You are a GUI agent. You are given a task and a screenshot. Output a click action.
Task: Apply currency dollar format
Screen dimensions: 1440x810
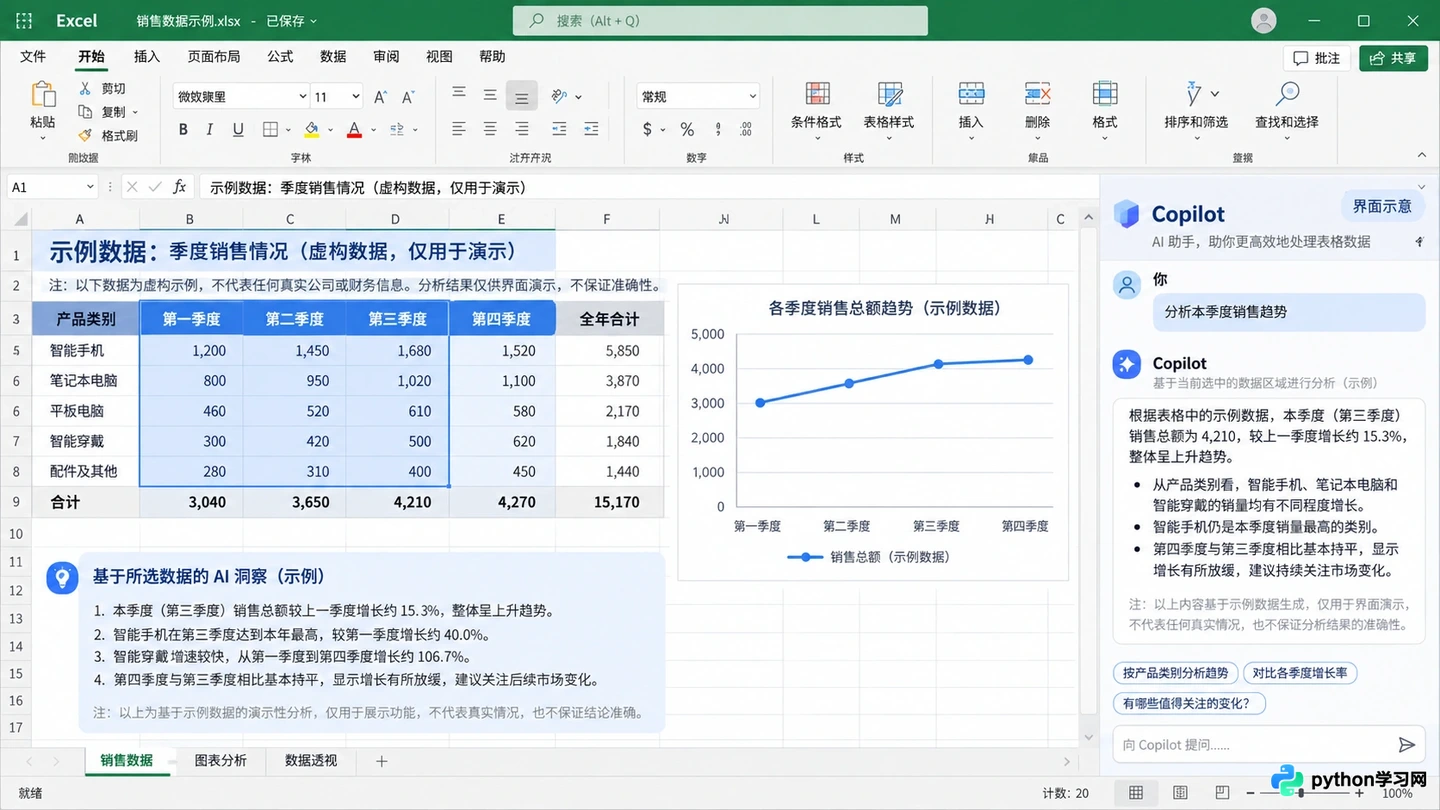tap(648, 129)
